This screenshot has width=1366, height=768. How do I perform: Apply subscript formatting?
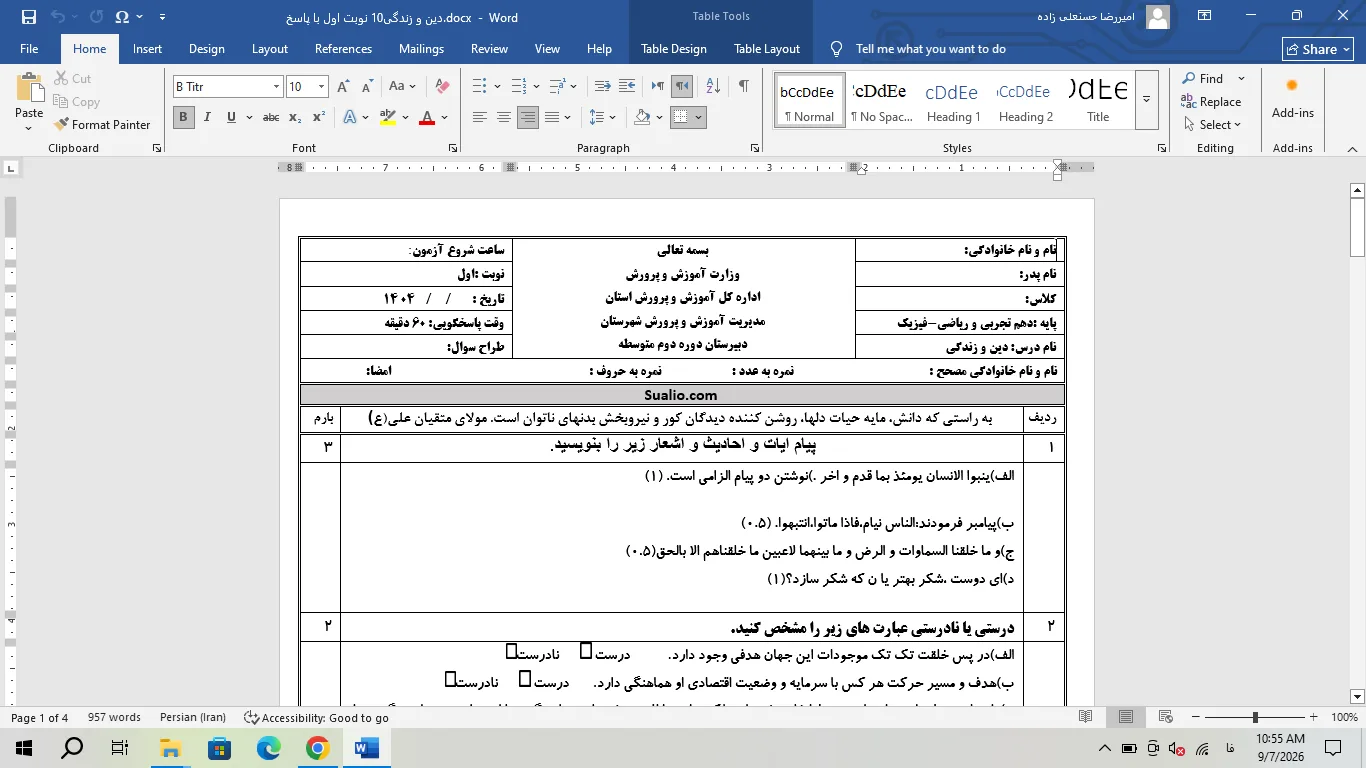pos(295,117)
